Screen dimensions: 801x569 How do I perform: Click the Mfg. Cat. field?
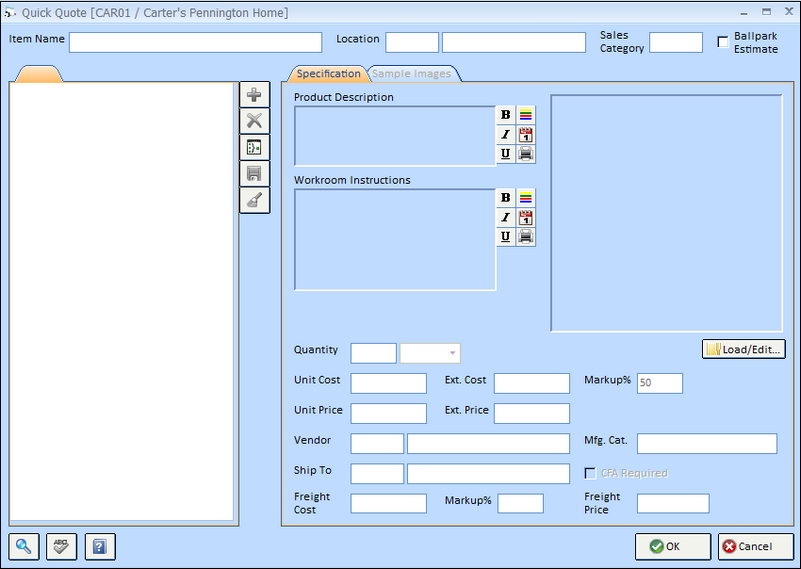[707, 443]
